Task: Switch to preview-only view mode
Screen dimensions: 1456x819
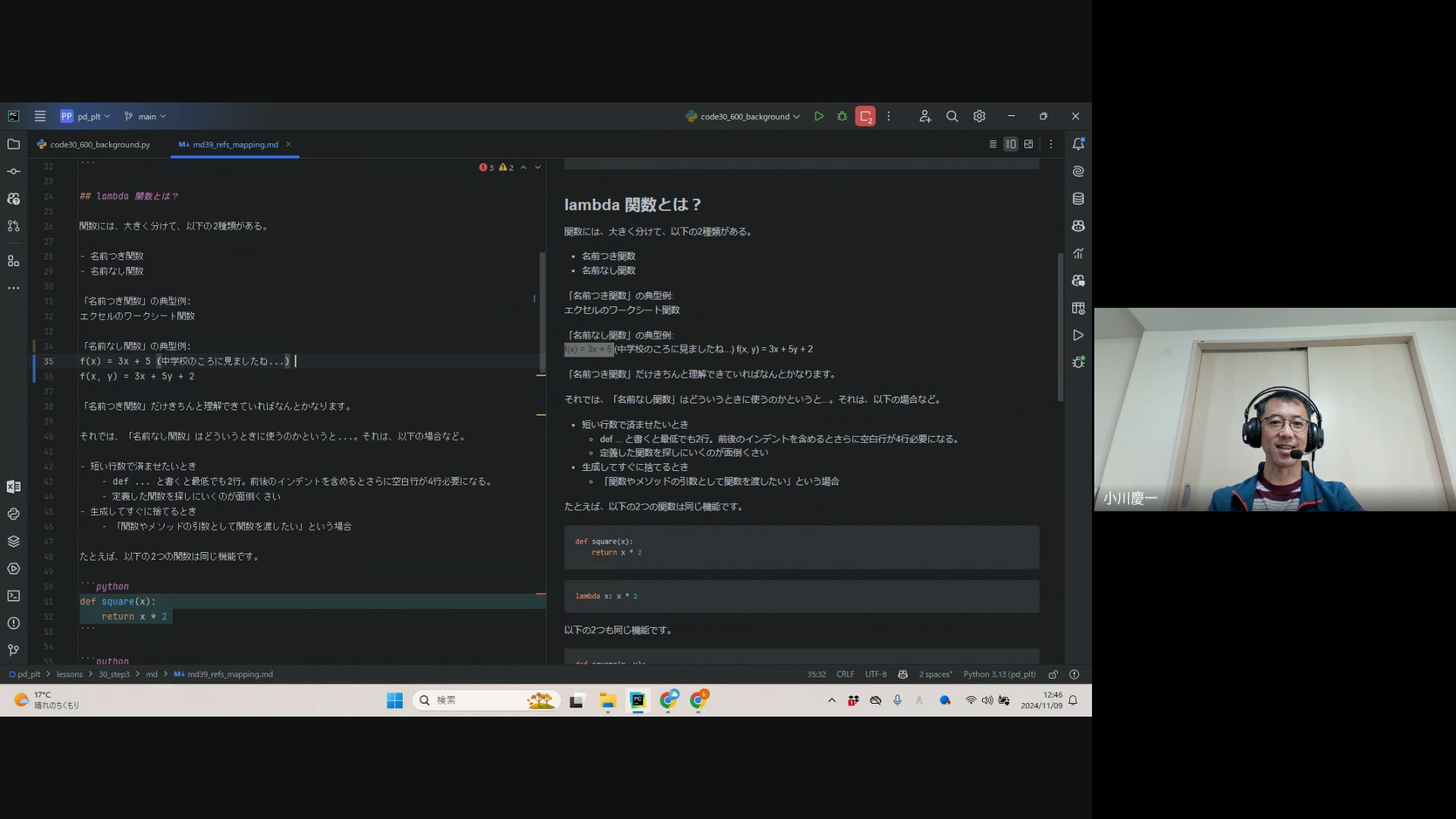Action: click(x=1028, y=144)
